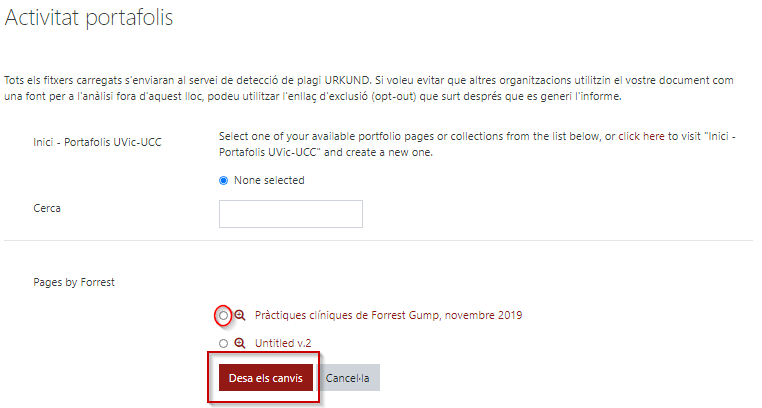
Task: Click the Desa els canvis button
Action: click(x=265, y=378)
